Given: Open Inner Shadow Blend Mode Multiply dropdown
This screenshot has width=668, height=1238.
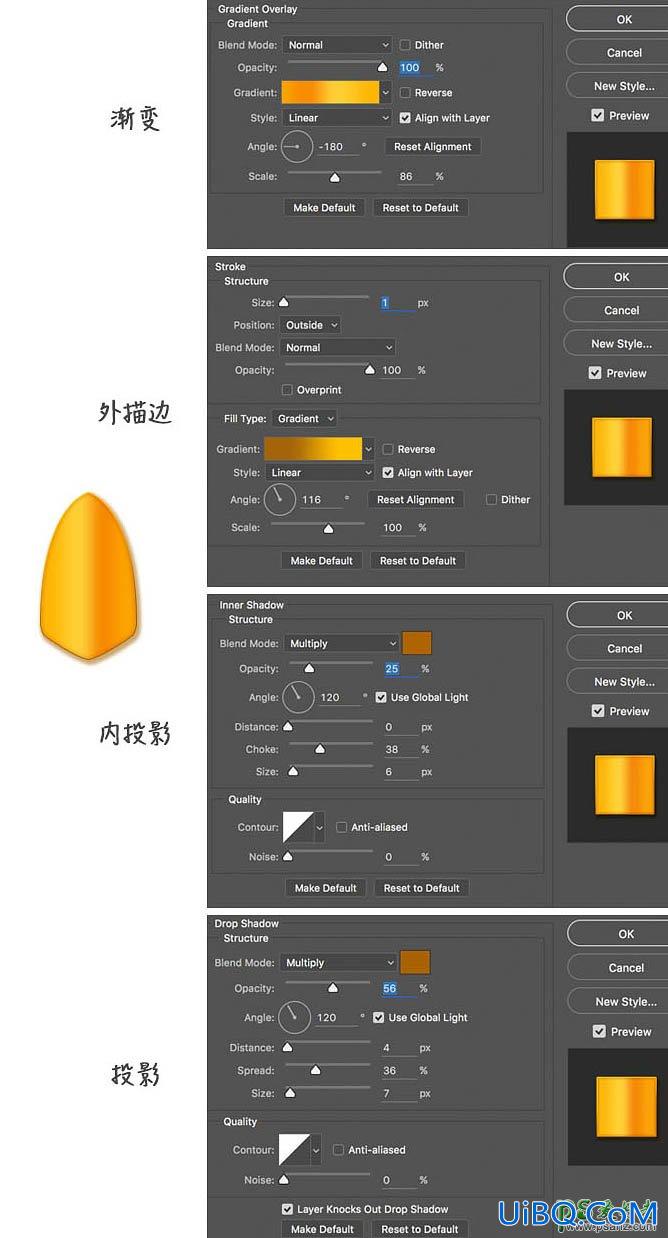Looking at the screenshot, I should 341,644.
